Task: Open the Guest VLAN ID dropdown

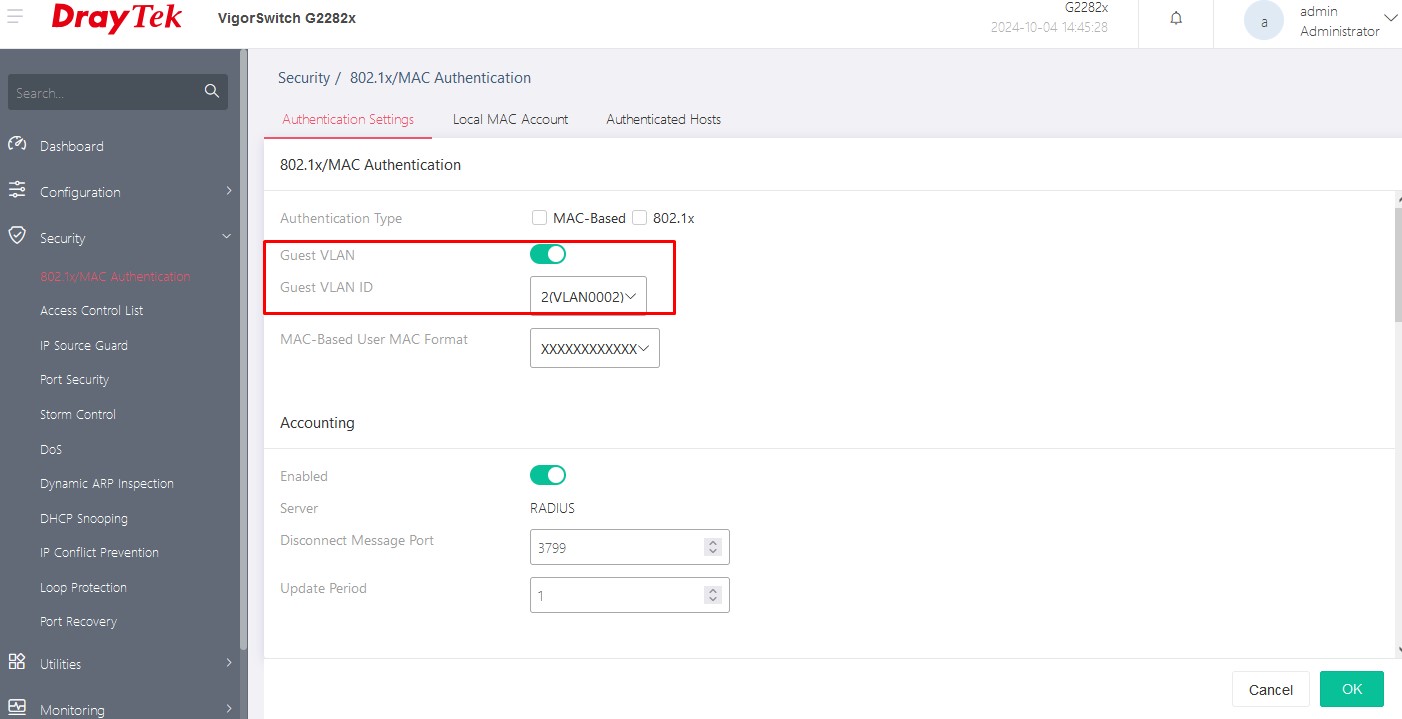Action: [588, 296]
